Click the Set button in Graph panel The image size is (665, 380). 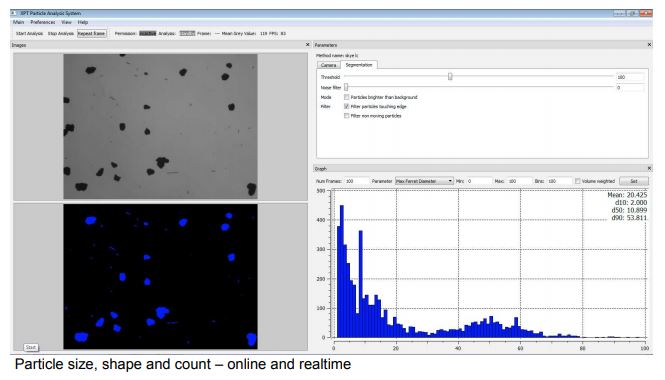click(x=634, y=181)
